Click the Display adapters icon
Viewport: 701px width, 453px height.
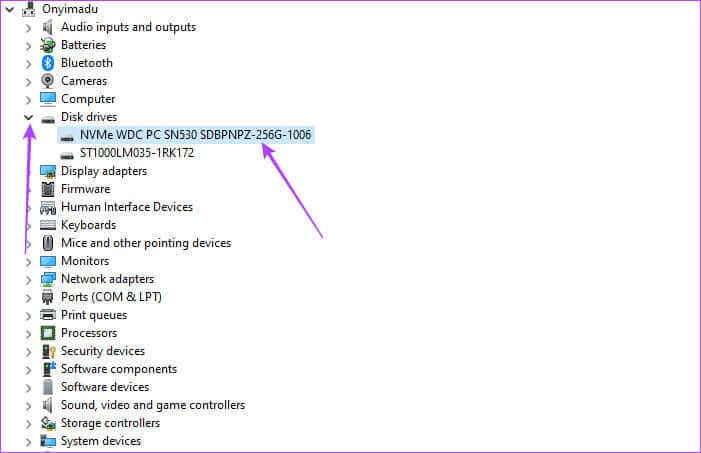point(48,171)
